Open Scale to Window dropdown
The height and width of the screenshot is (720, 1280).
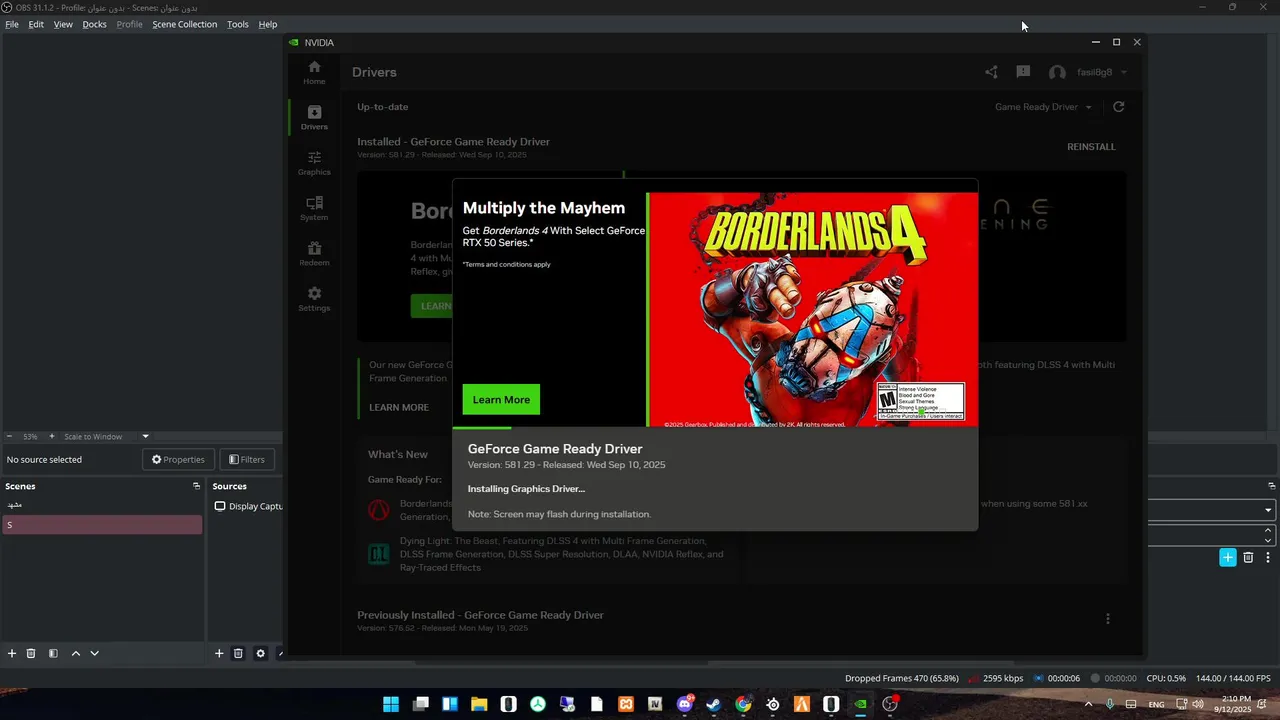point(106,436)
